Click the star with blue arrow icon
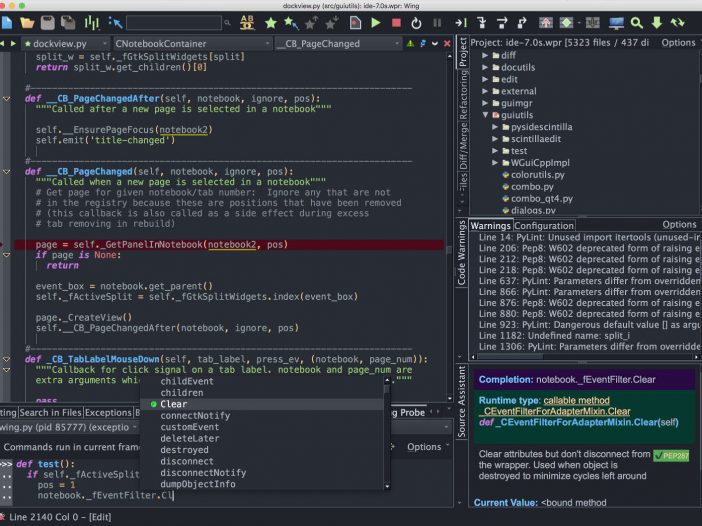This screenshot has width=702, height=526. (x=291, y=23)
